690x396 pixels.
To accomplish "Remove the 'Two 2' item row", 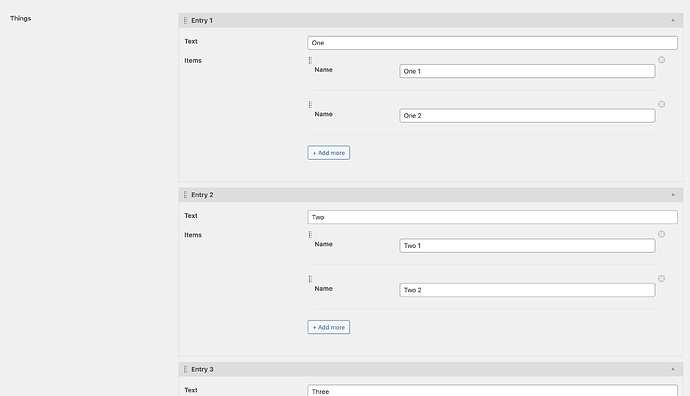I will [661, 279].
